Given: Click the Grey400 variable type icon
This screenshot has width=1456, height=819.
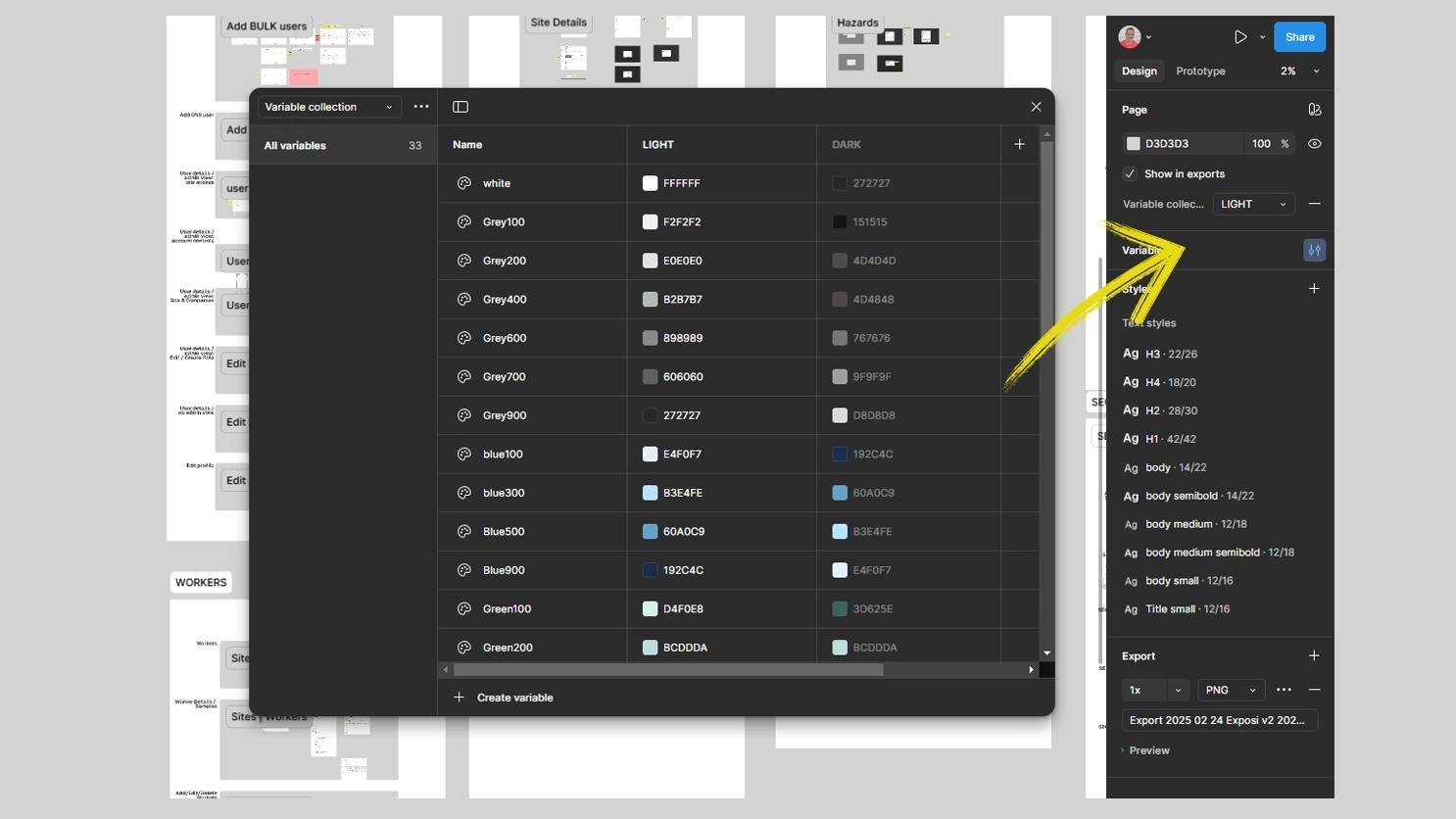Looking at the screenshot, I should [463, 299].
